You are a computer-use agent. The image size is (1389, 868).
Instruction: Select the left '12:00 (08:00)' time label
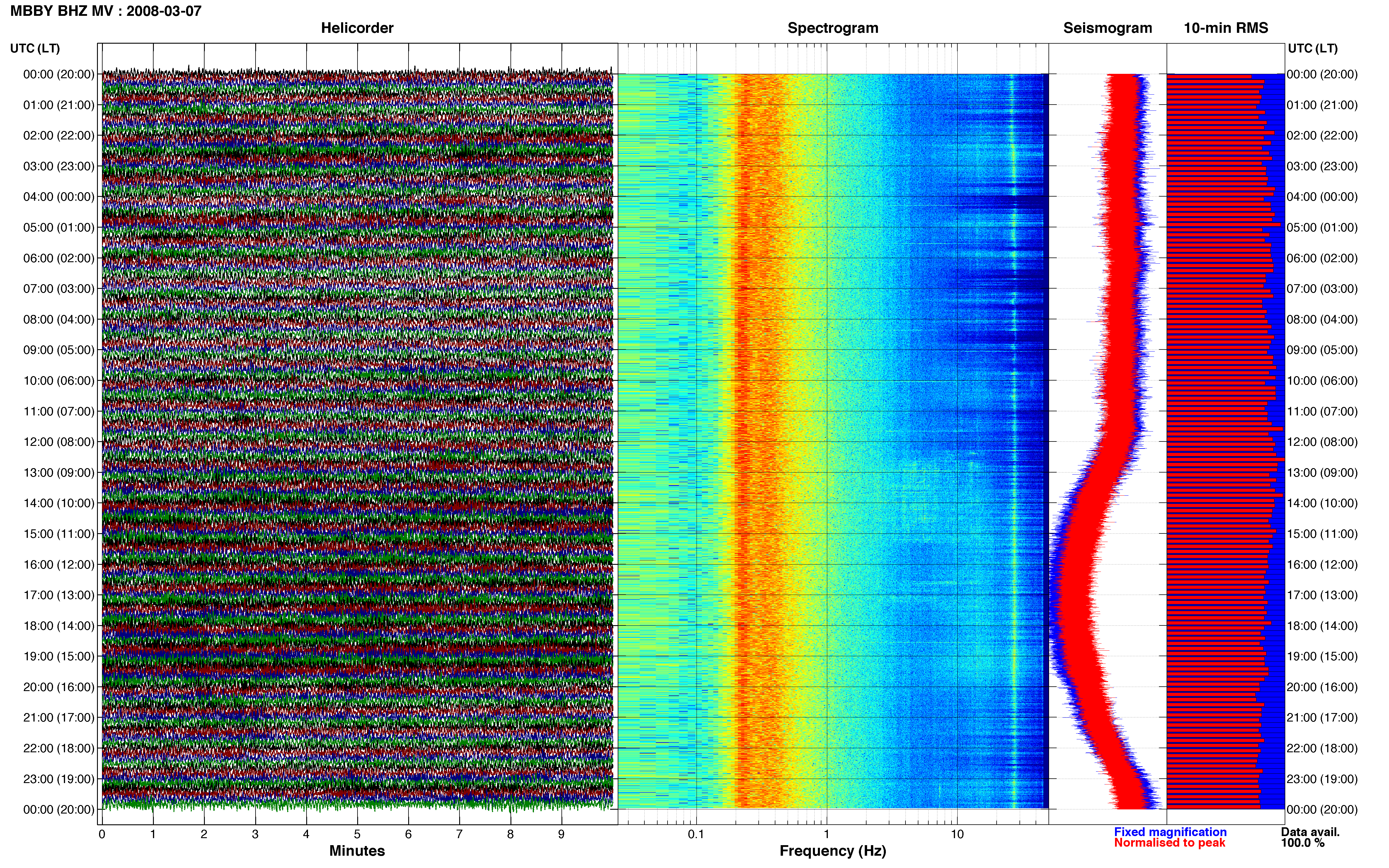pos(59,442)
